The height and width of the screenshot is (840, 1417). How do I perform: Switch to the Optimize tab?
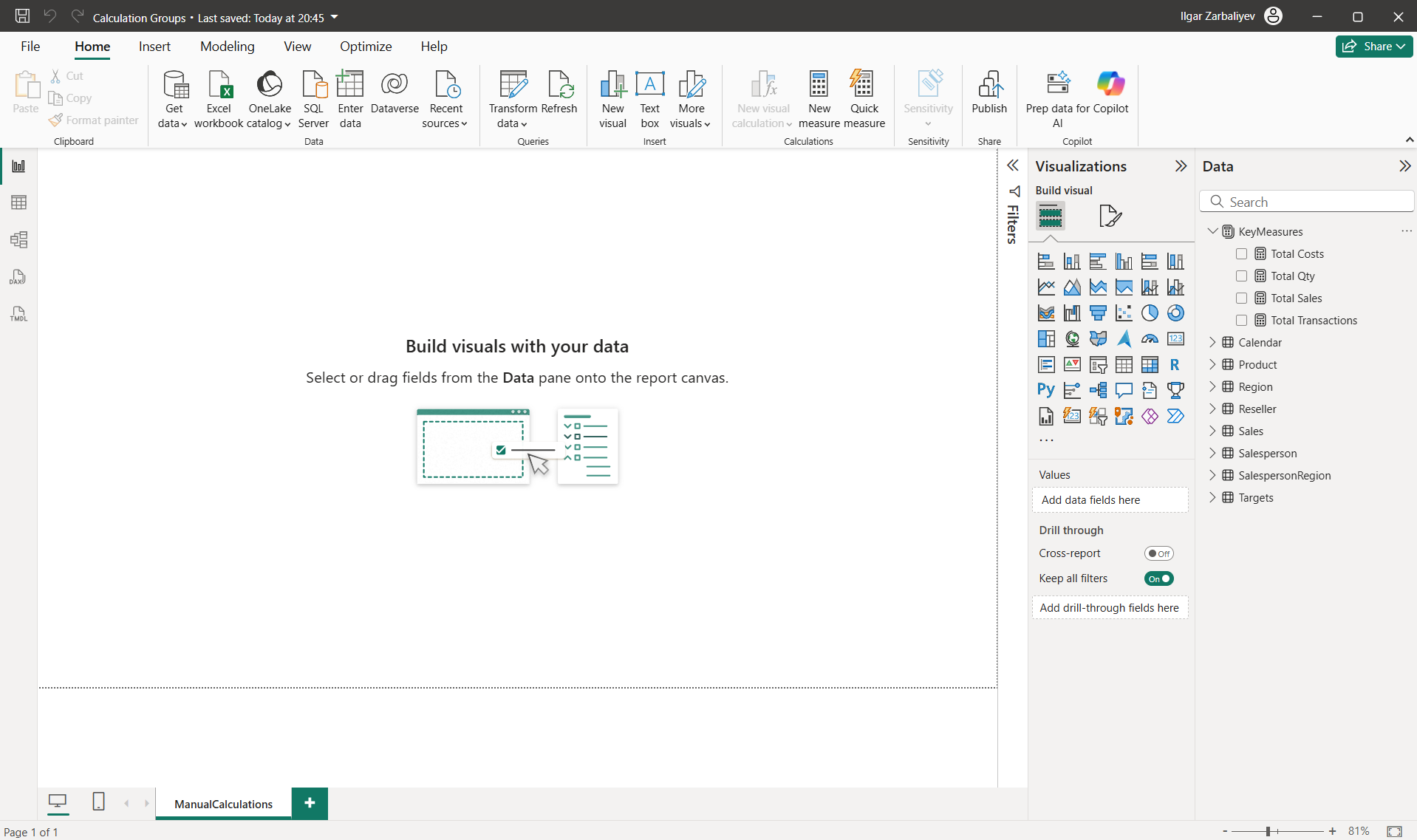point(366,47)
